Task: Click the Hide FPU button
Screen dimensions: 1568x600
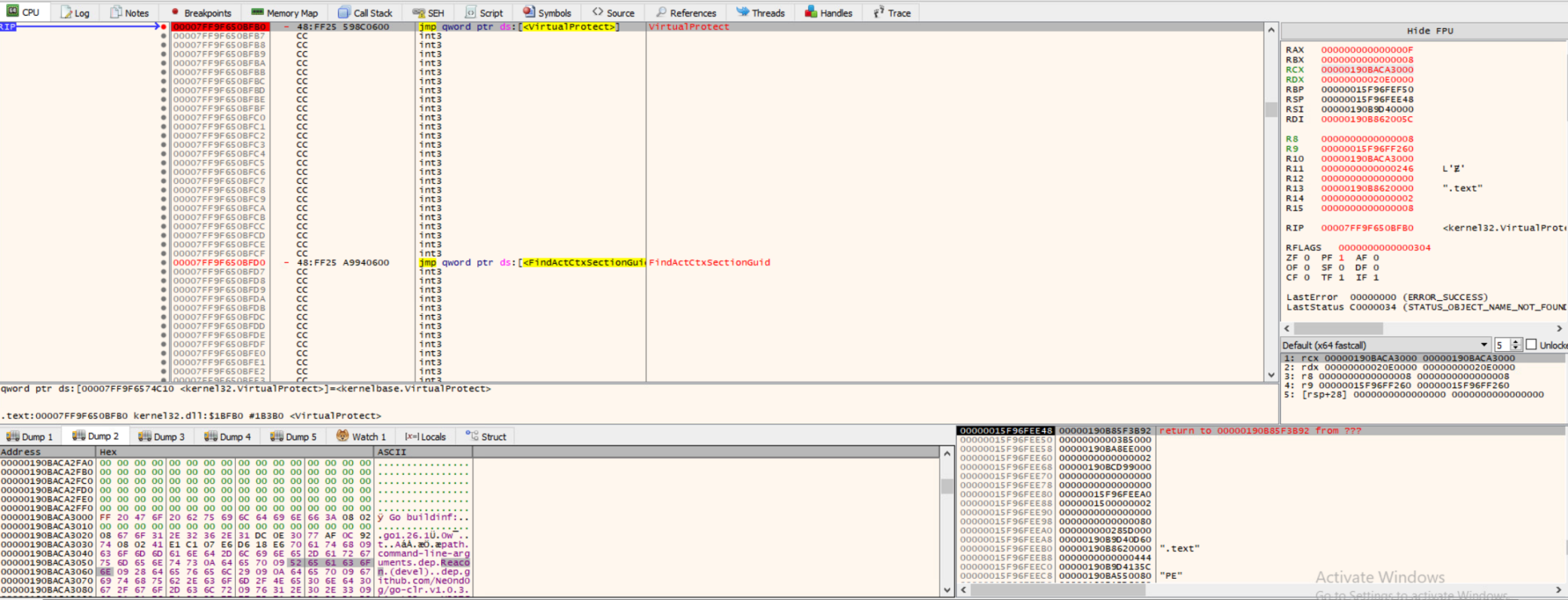Action: pyautogui.click(x=1429, y=31)
